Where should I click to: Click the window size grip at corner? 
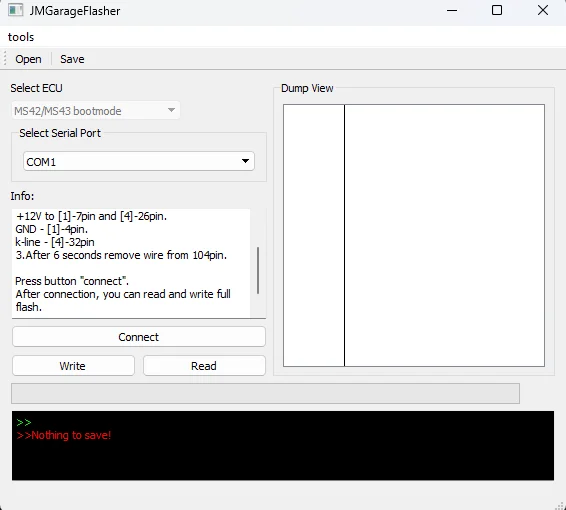click(560, 505)
